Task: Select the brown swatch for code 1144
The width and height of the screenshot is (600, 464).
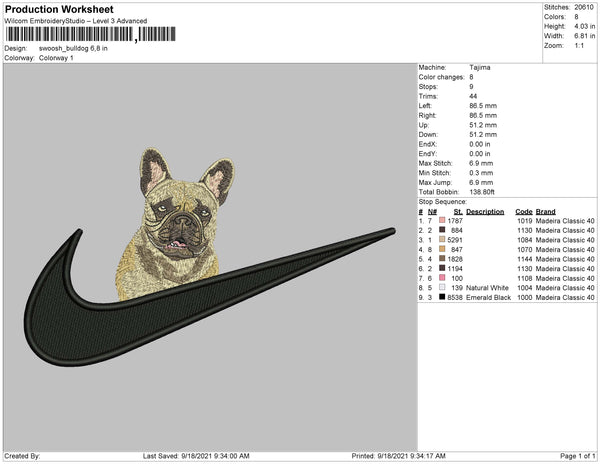Action: pyautogui.click(x=442, y=259)
